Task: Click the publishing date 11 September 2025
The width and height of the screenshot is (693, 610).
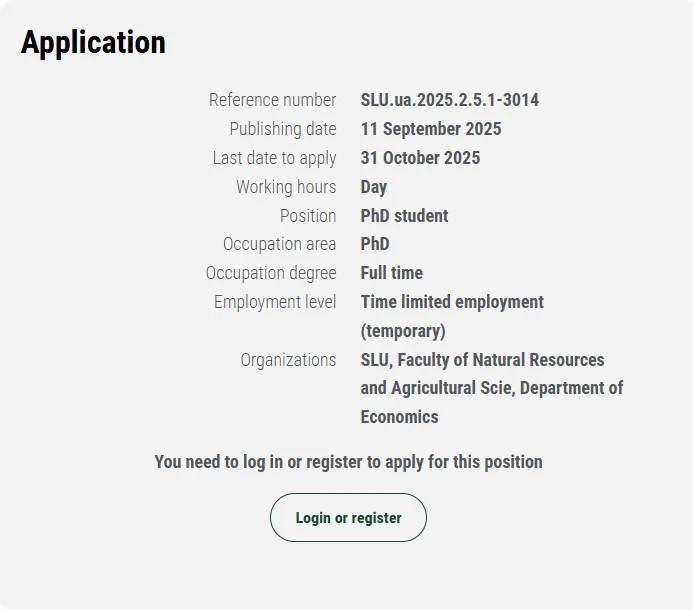Action: [x=431, y=129]
